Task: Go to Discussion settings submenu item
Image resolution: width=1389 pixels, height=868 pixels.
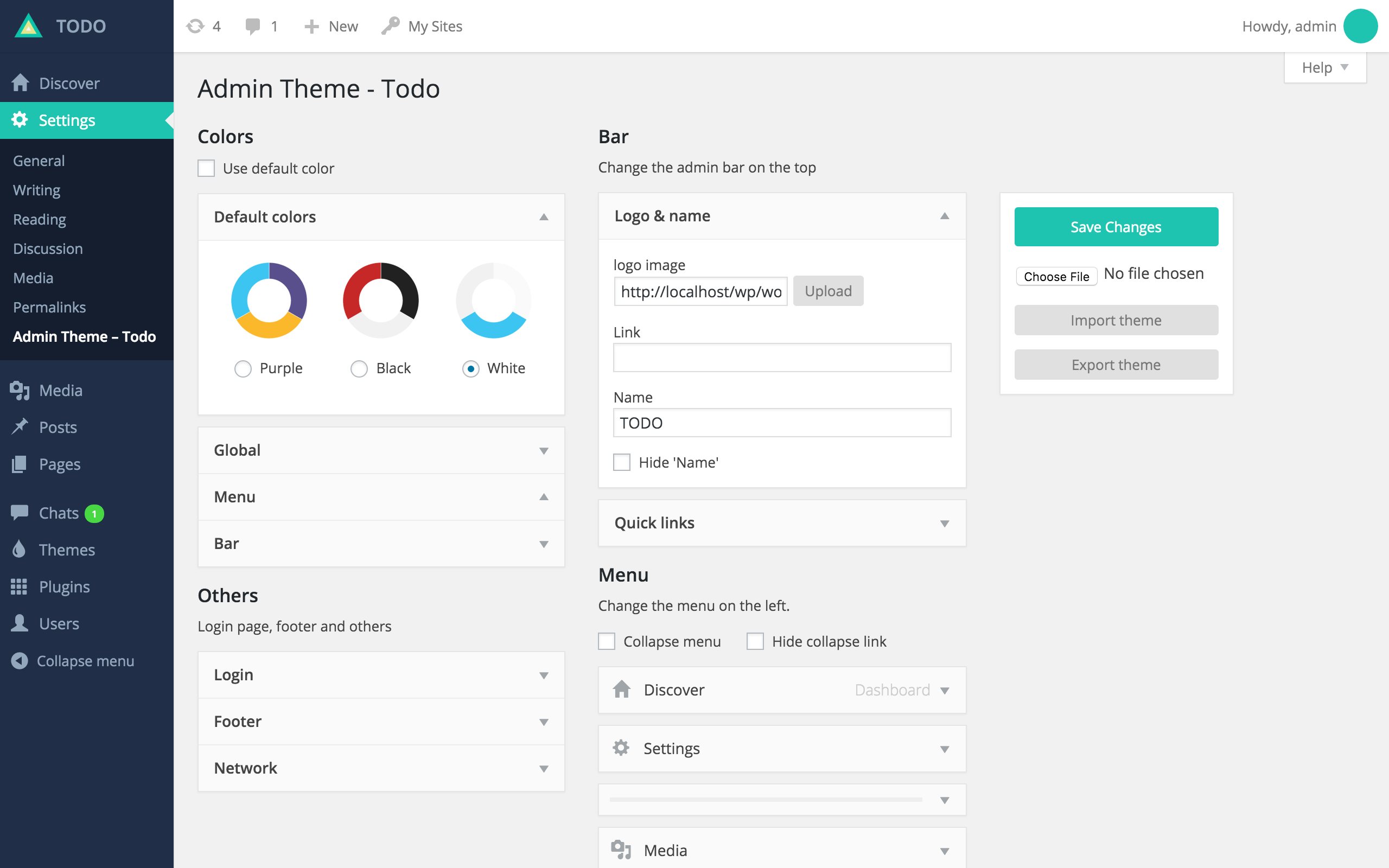Action: pyautogui.click(x=48, y=248)
